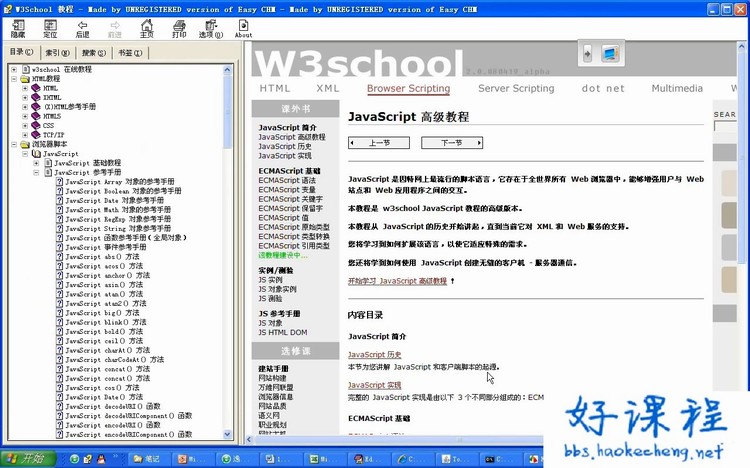Viewport: 750px width, 468px height.
Task: Open the dot net navigation item
Action: 603,88
